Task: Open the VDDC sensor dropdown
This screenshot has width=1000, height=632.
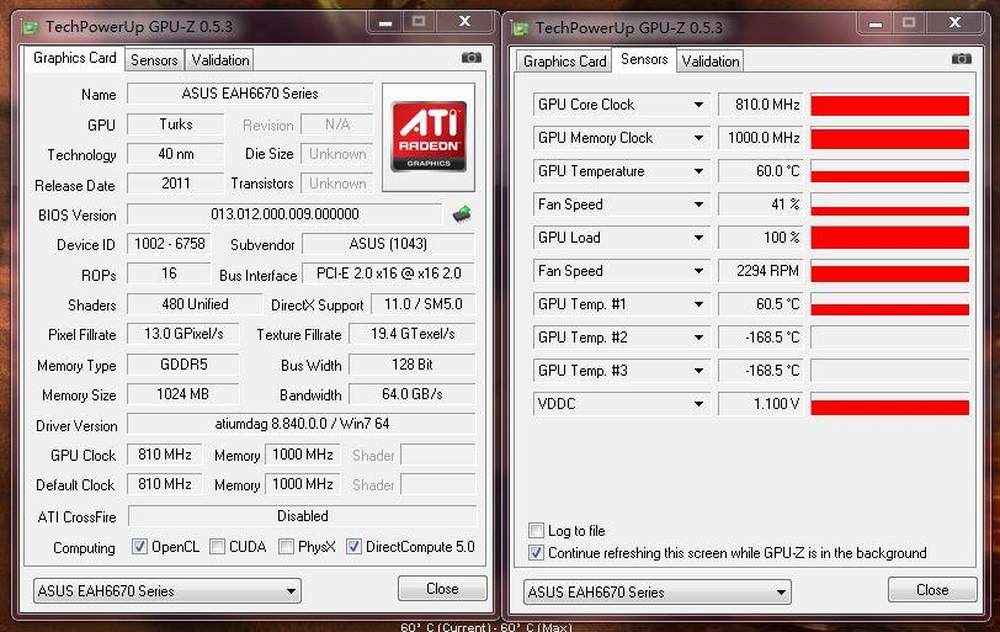Action: 699,404
